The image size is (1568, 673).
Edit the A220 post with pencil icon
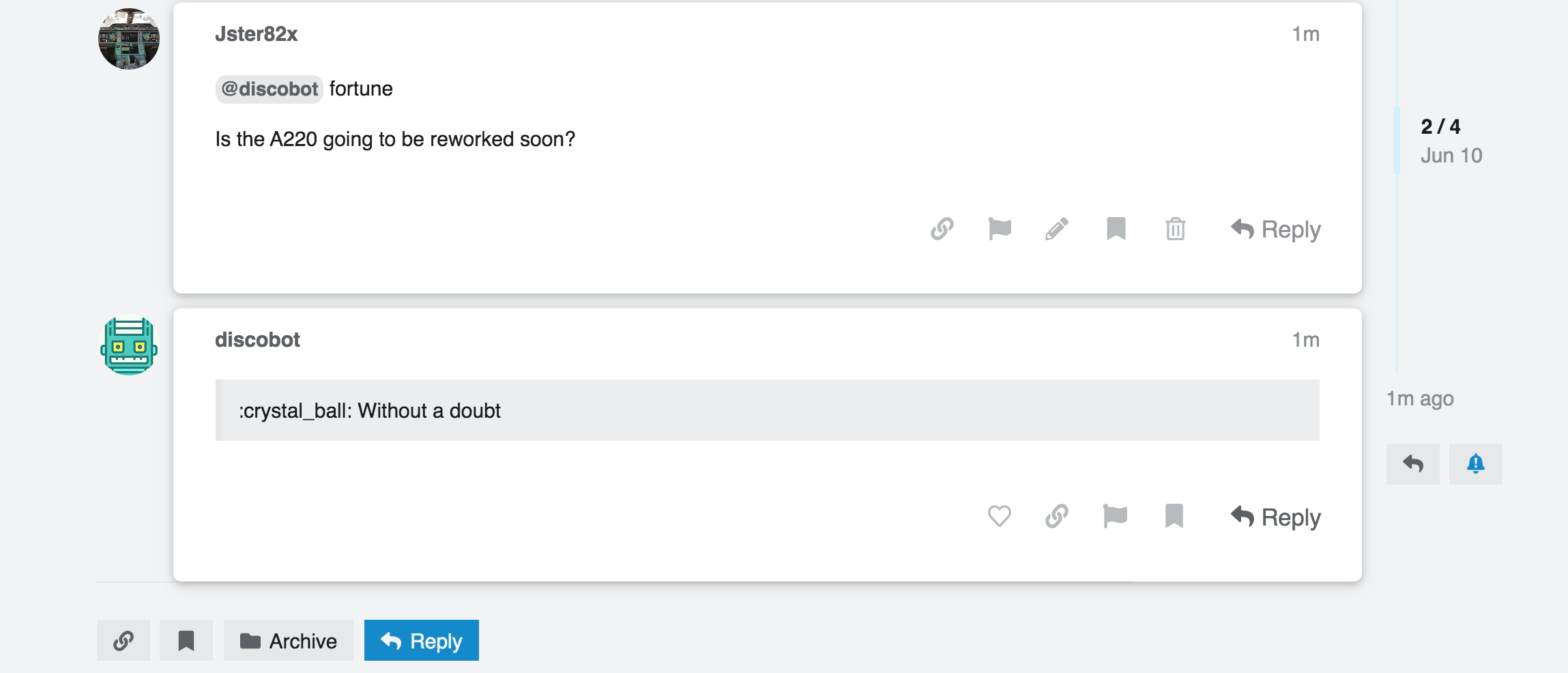click(1057, 229)
